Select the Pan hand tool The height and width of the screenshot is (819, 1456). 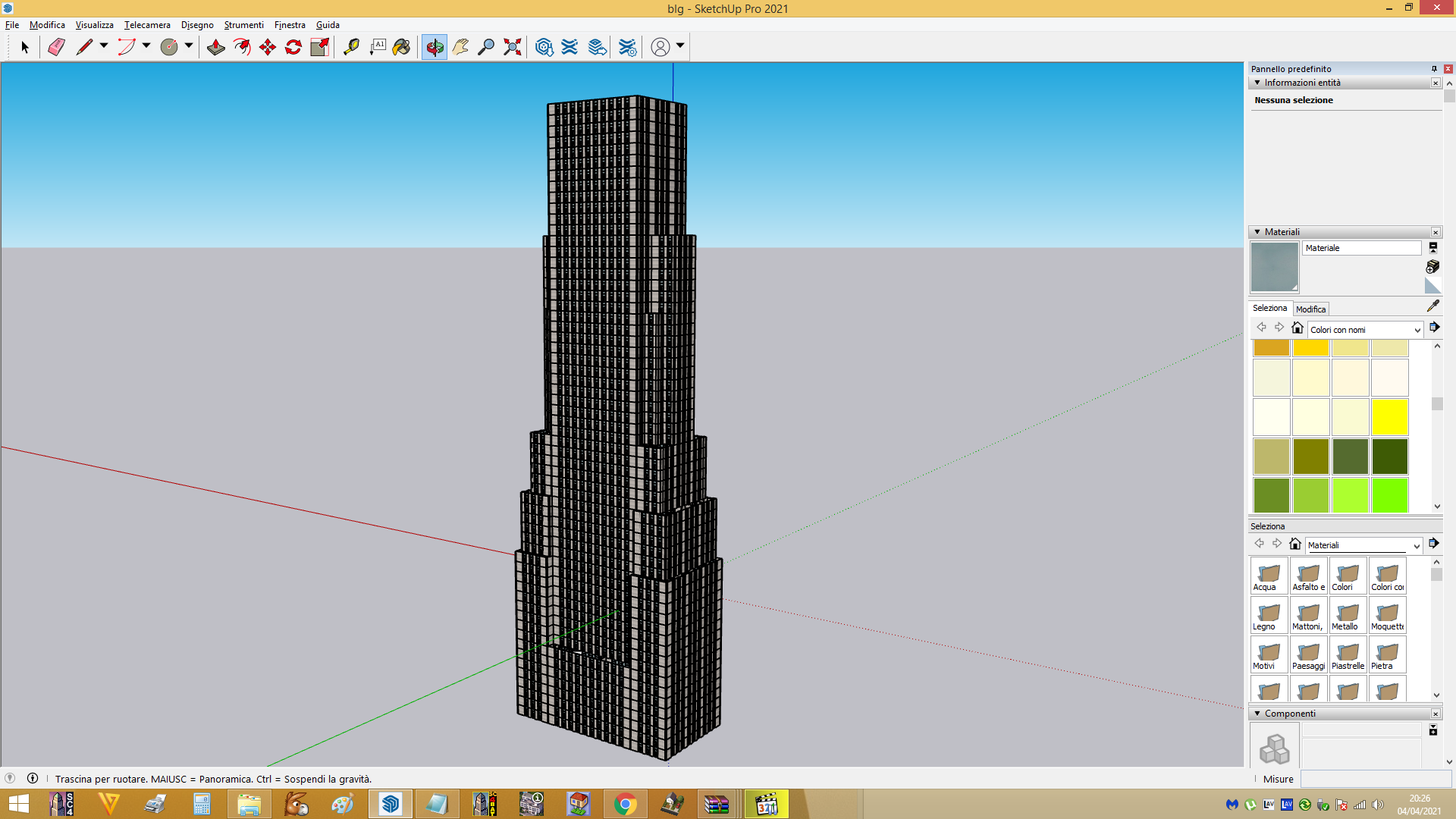460,47
